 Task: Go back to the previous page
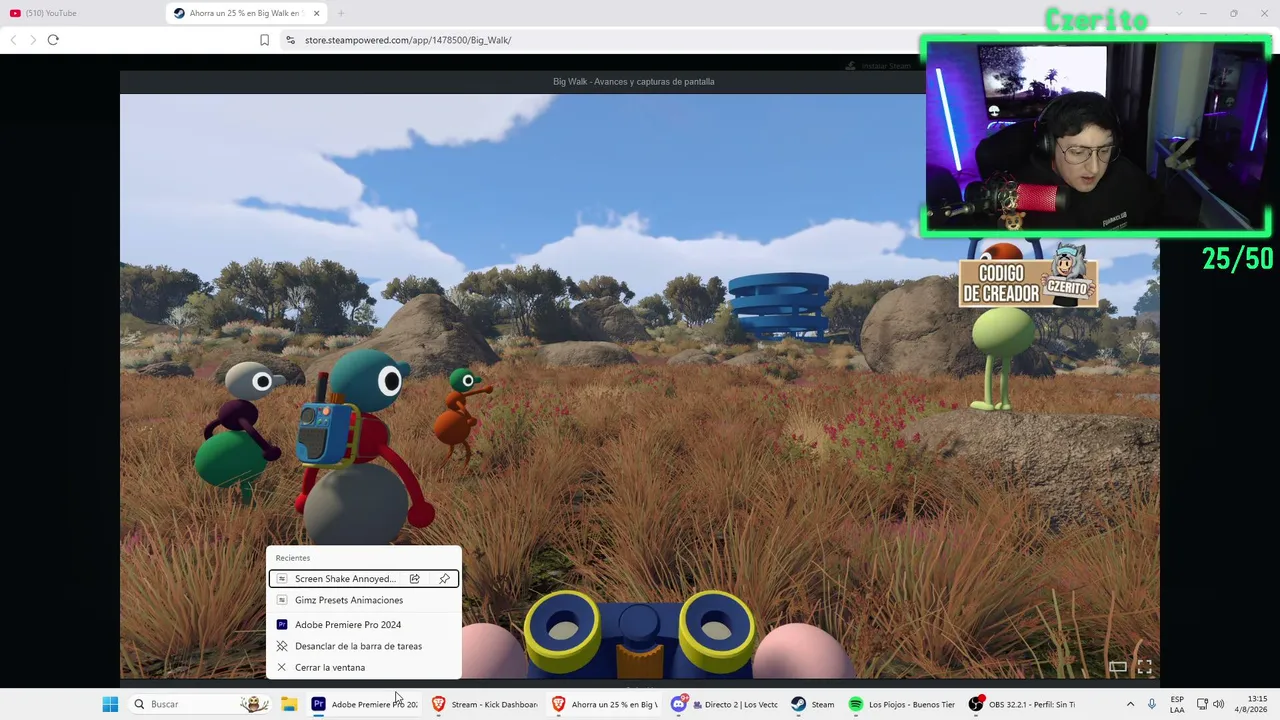tap(13, 40)
